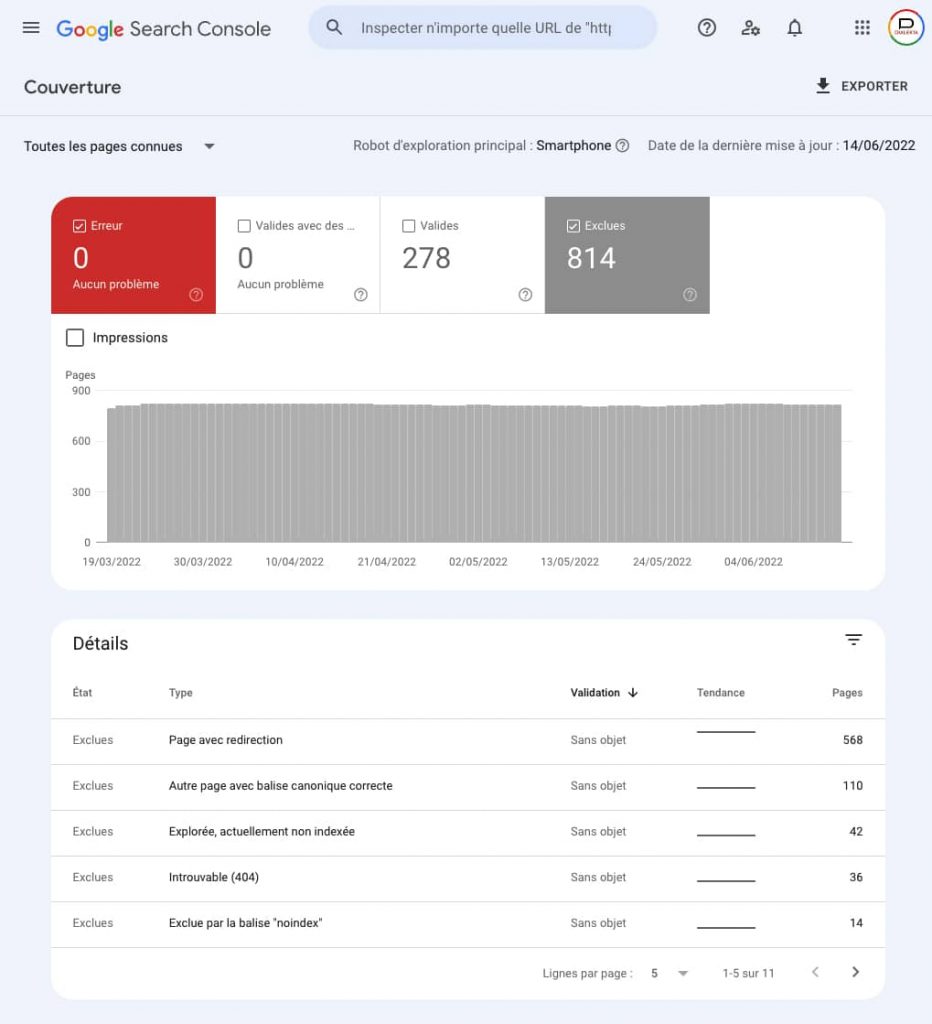932x1024 pixels.
Task: Click the account profile avatar
Action: 906,28
